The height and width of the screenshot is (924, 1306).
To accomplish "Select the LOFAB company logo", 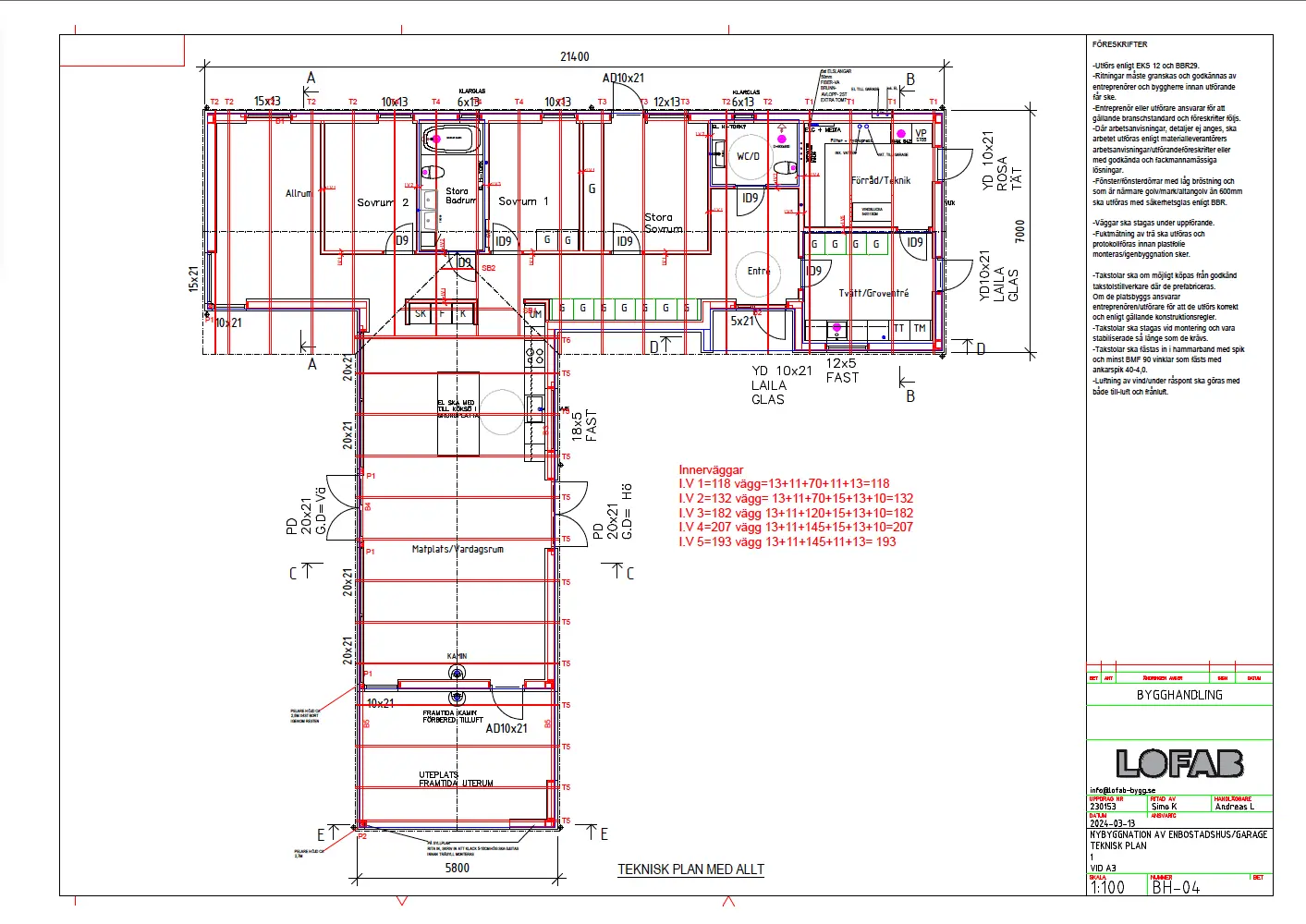I will [x=1179, y=763].
